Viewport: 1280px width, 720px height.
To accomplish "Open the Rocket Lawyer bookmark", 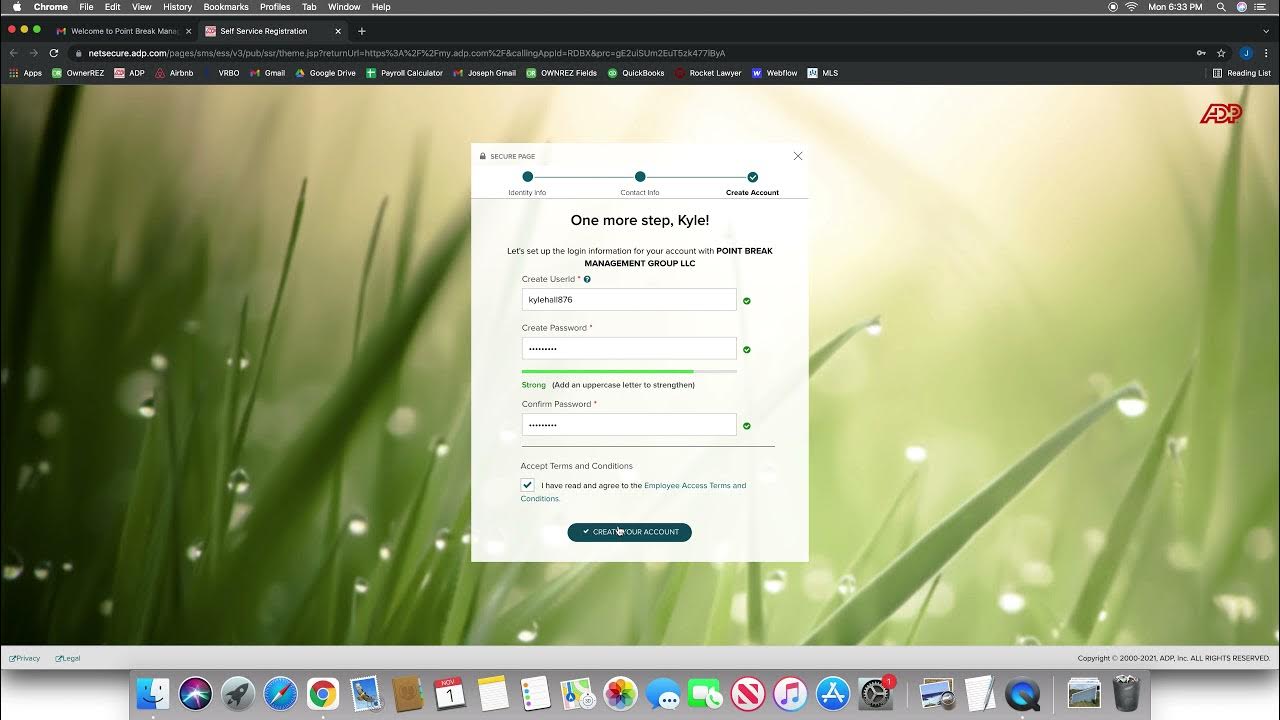I will pyautogui.click(x=708, y=73).
